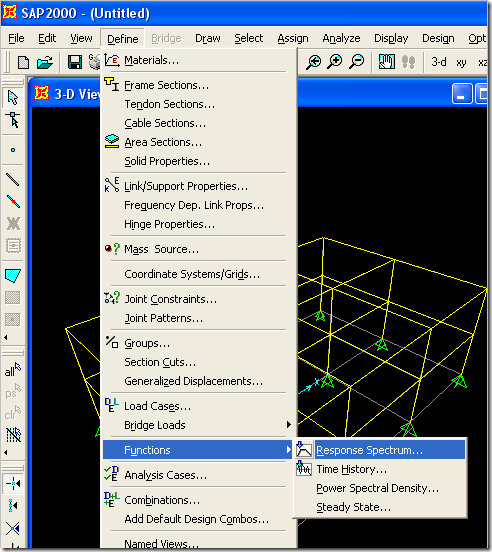Select Response Spectrum... in submenu

380,450
